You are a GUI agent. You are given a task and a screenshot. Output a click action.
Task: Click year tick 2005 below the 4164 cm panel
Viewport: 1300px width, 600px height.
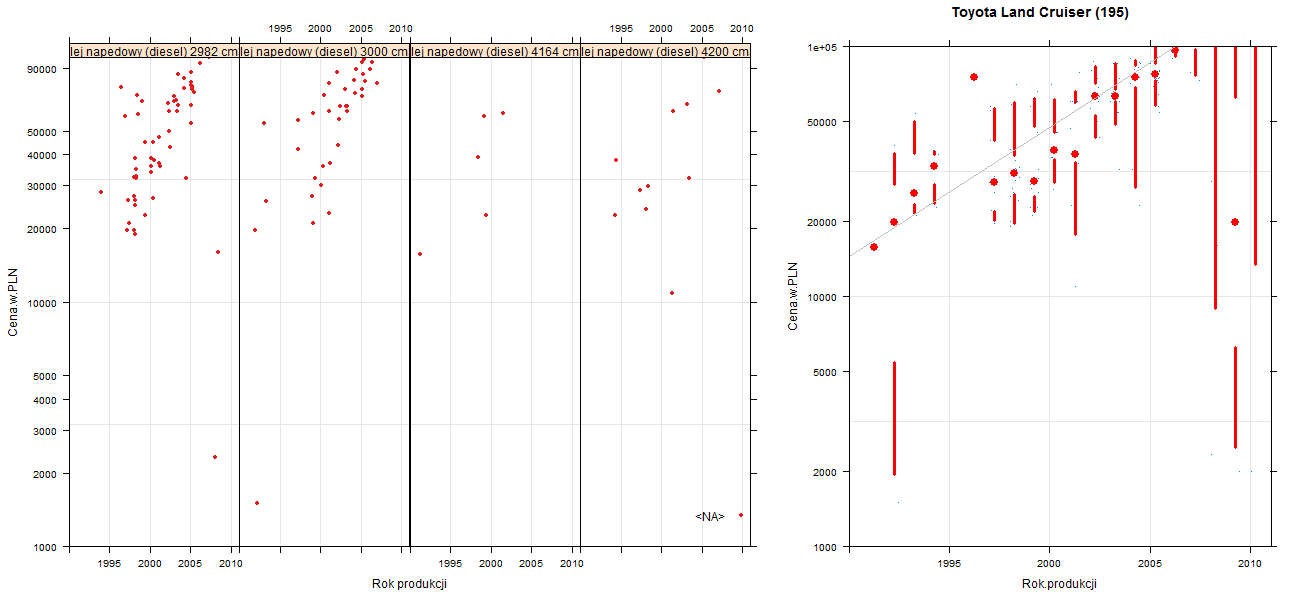pos(532,564)
